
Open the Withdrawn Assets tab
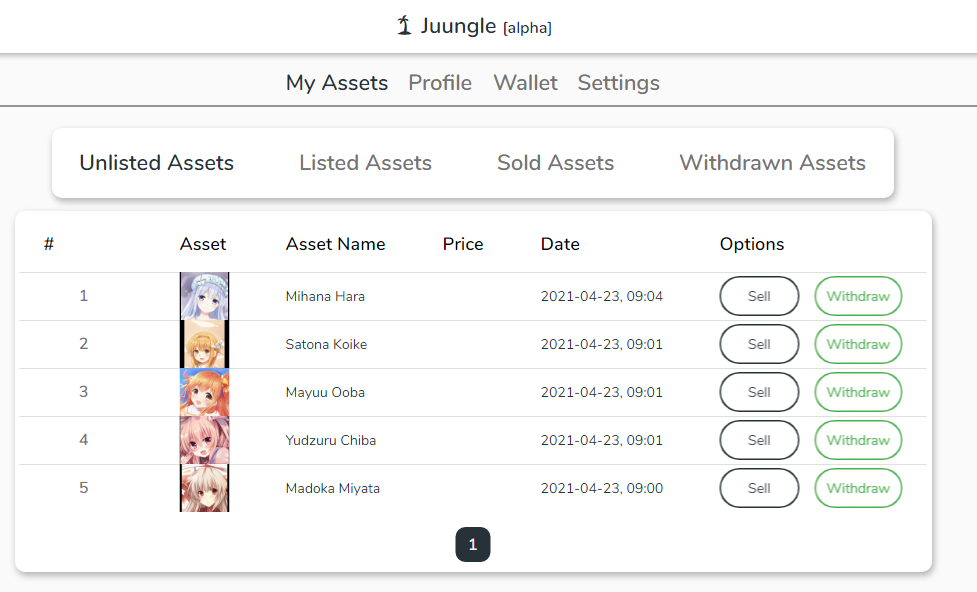coord(772,163)
